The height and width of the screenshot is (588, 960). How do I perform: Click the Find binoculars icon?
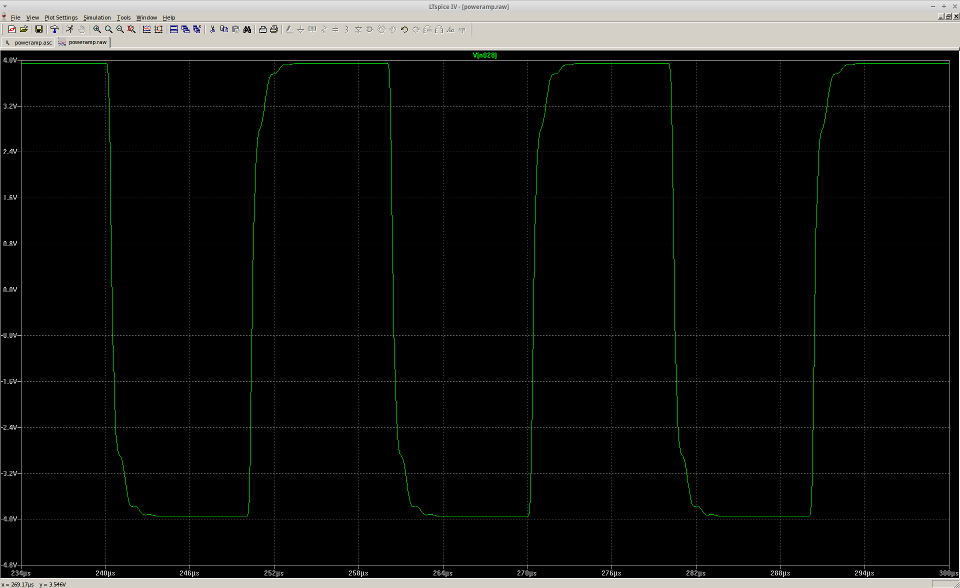click(247, 29)
